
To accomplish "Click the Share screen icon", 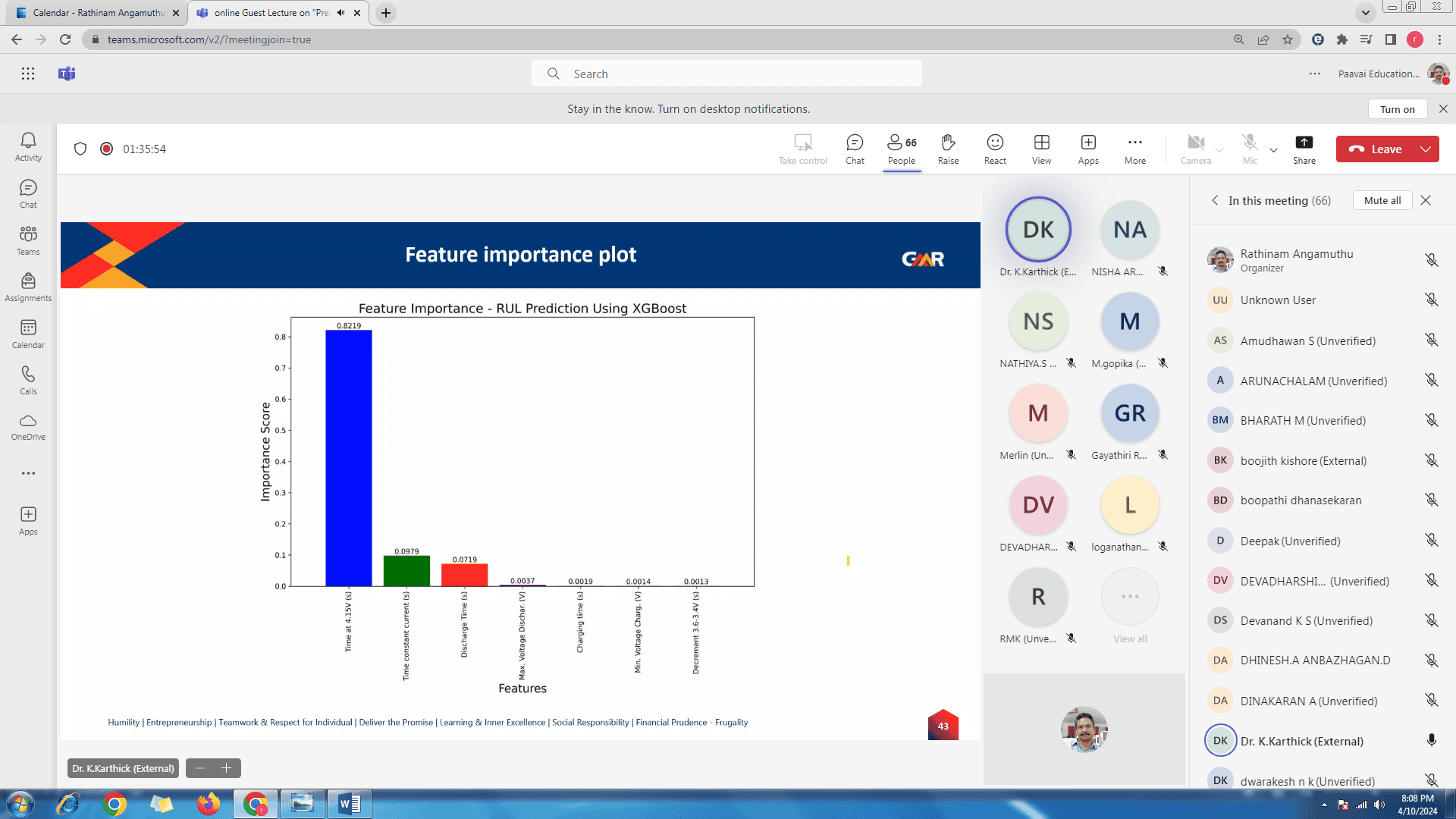I will coord(1304,149).
